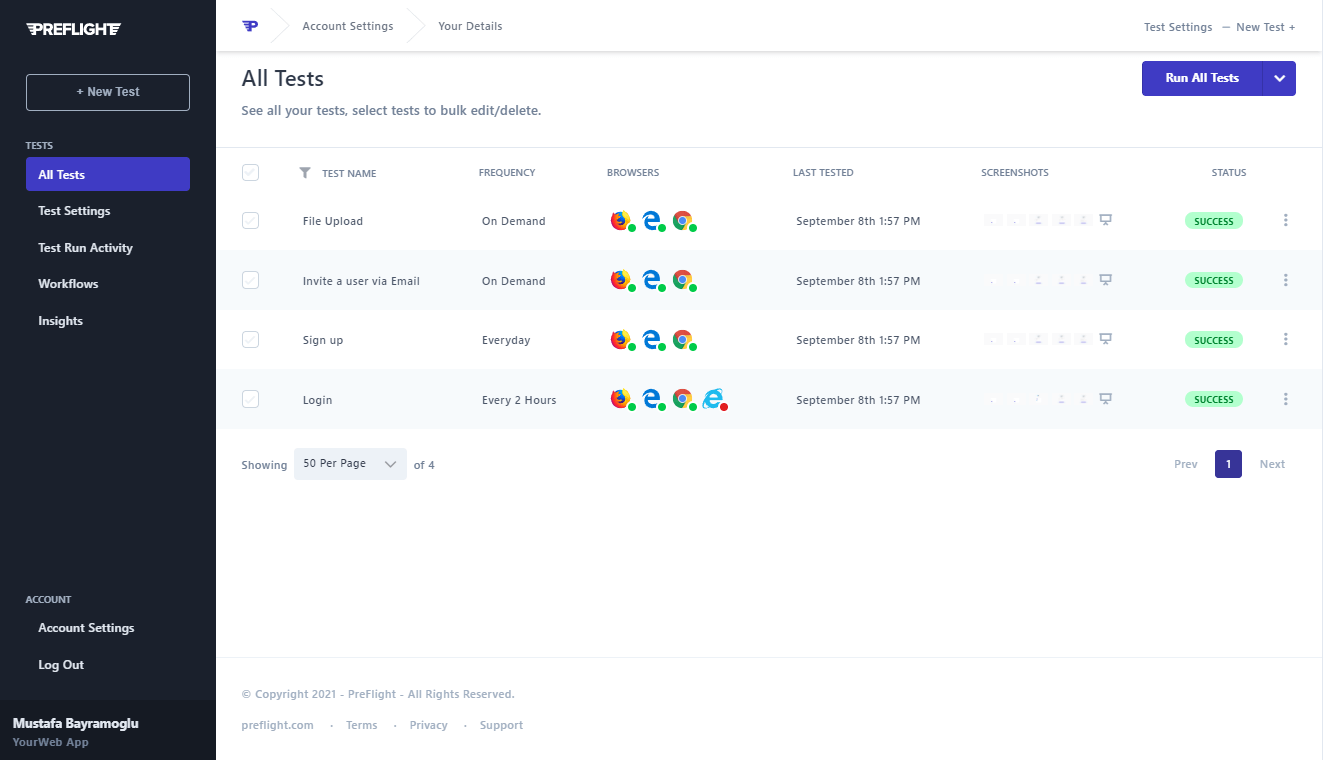Image resolution: width=1323 pixels, height=760 pixels.
Task: Open the screen view icon for File Upload screenshots
Action: 1106,219
